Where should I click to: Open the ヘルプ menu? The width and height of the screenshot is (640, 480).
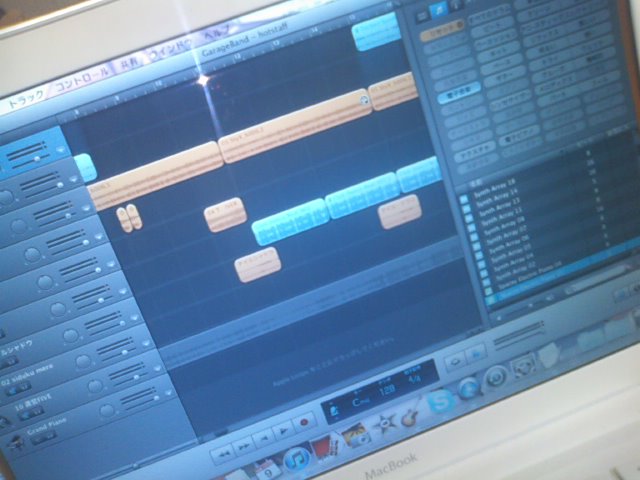click(x=218, y=34)
